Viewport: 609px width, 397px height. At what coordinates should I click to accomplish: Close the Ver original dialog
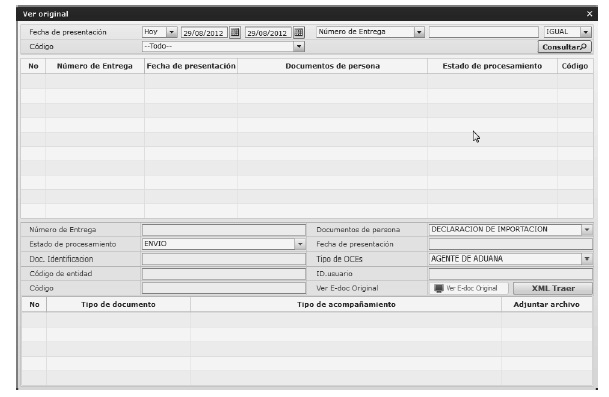589,14
